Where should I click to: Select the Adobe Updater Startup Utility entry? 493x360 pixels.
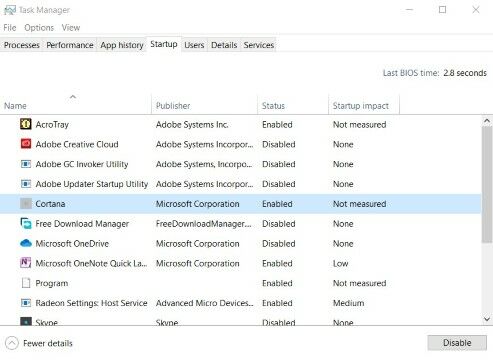92,184
